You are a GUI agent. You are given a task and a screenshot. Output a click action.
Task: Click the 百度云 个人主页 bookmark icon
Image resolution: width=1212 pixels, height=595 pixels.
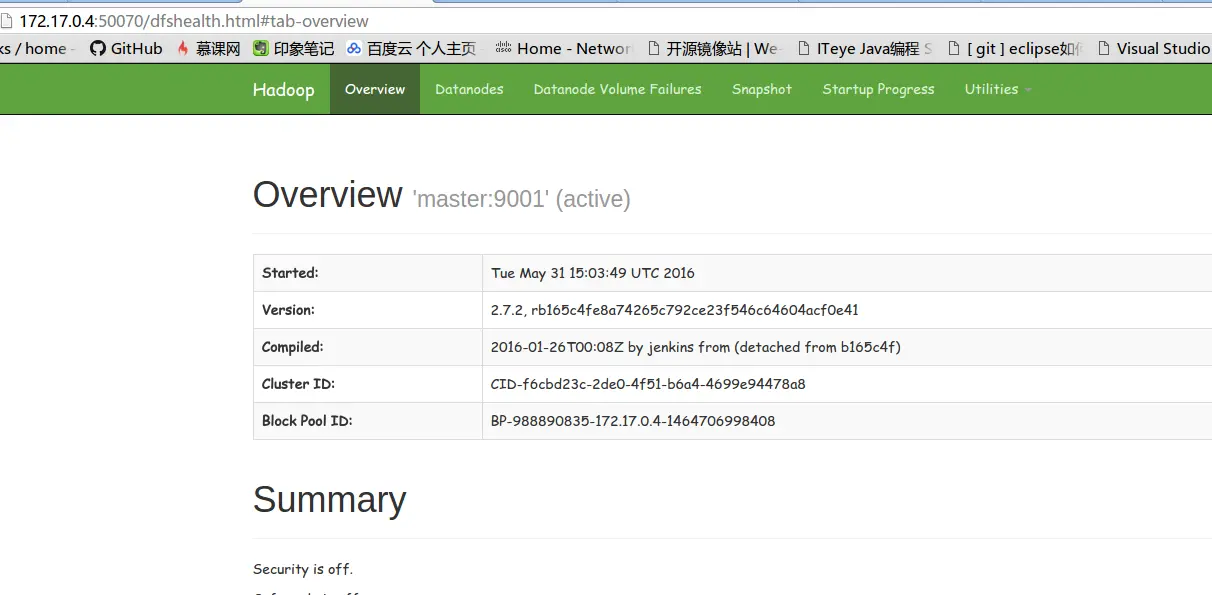353,47
